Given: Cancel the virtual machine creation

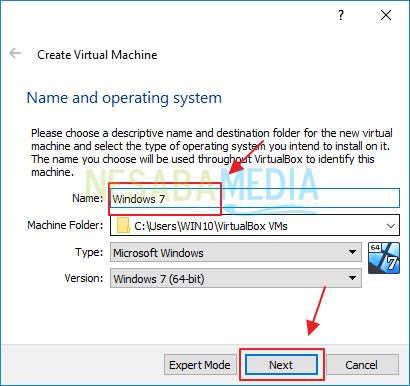Looking at the screenshot, I should coord(362,365).
